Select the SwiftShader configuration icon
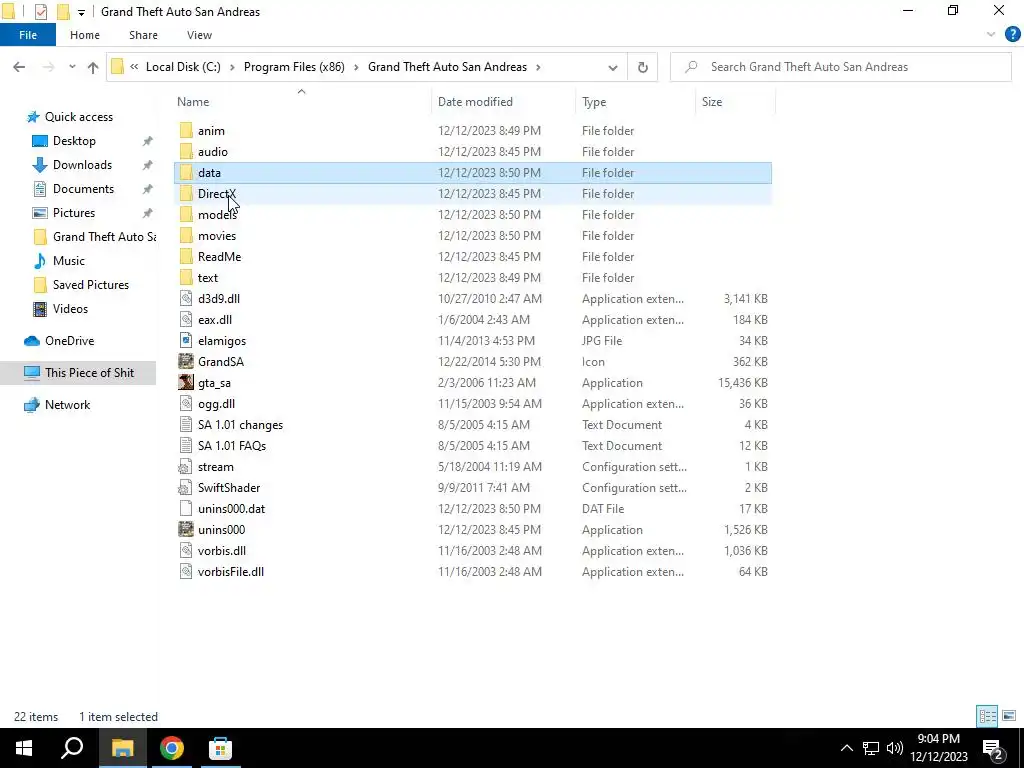The height and width of the screenshot is (768, 1024). (x=186, y=488)
